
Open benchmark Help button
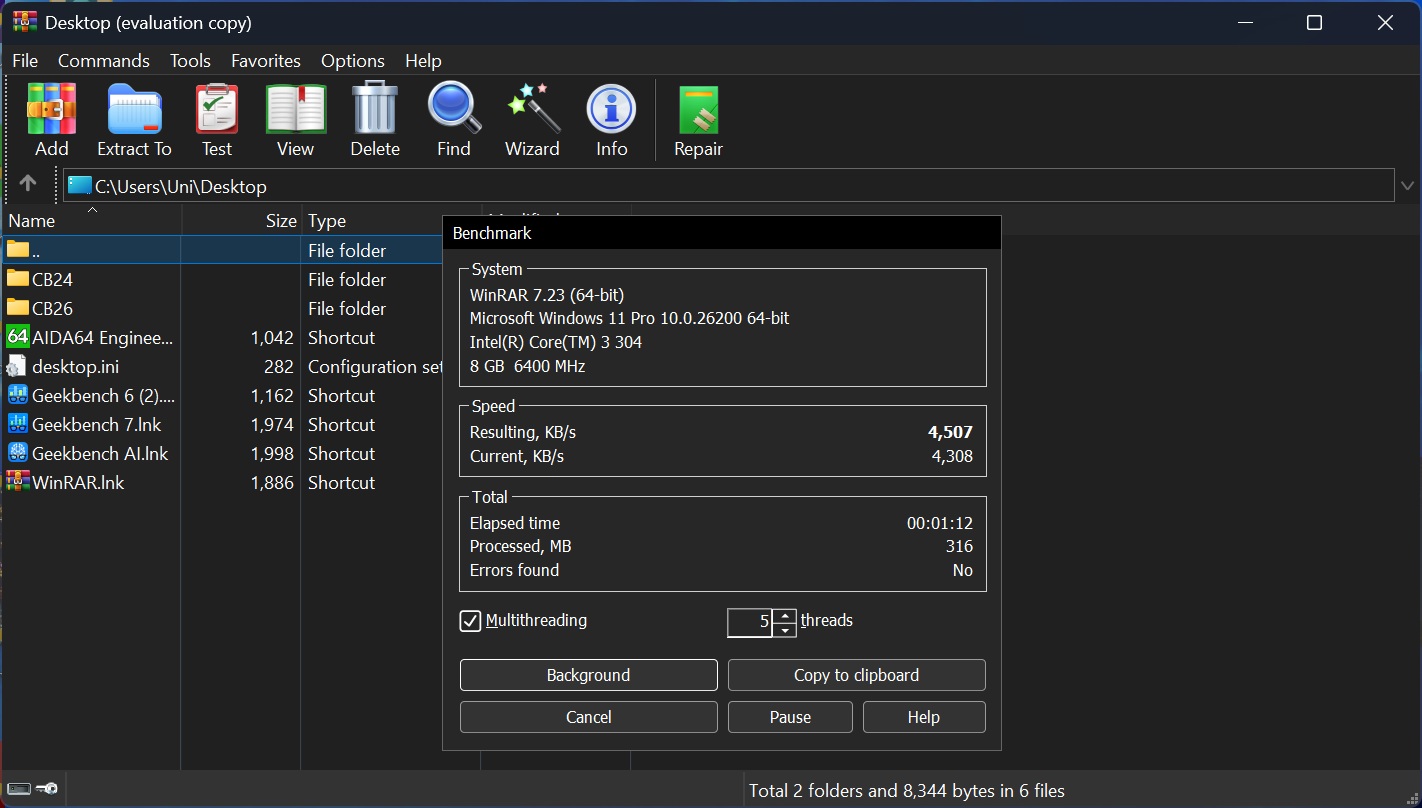(x=924, y=717)
